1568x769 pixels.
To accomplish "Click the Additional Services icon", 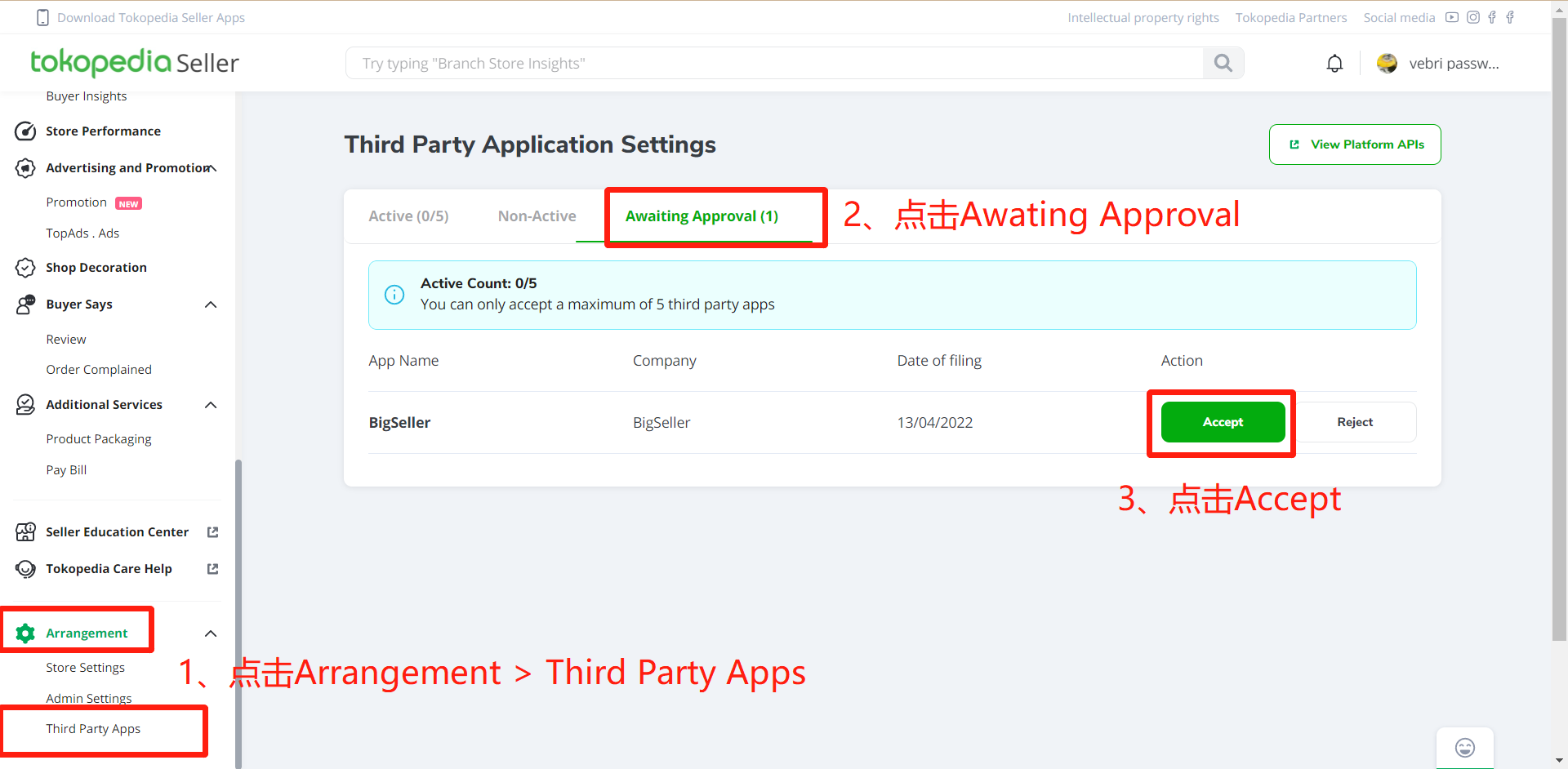I will [x=25, y=405].
